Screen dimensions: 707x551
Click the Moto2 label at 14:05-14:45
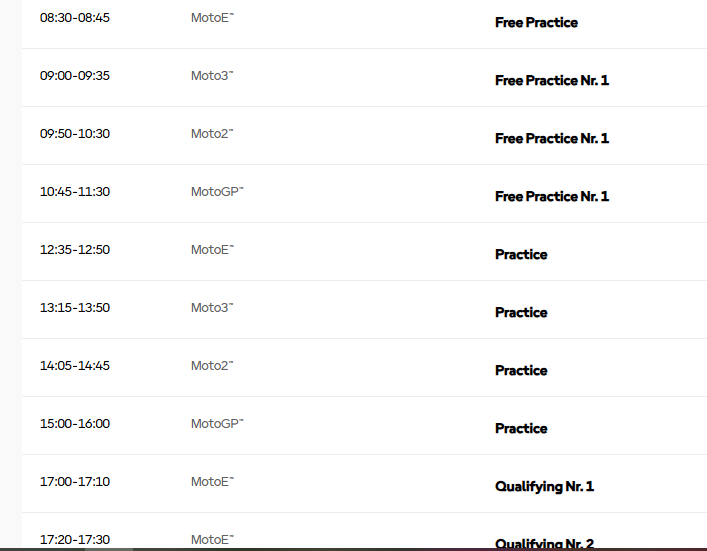click(212, 365)
